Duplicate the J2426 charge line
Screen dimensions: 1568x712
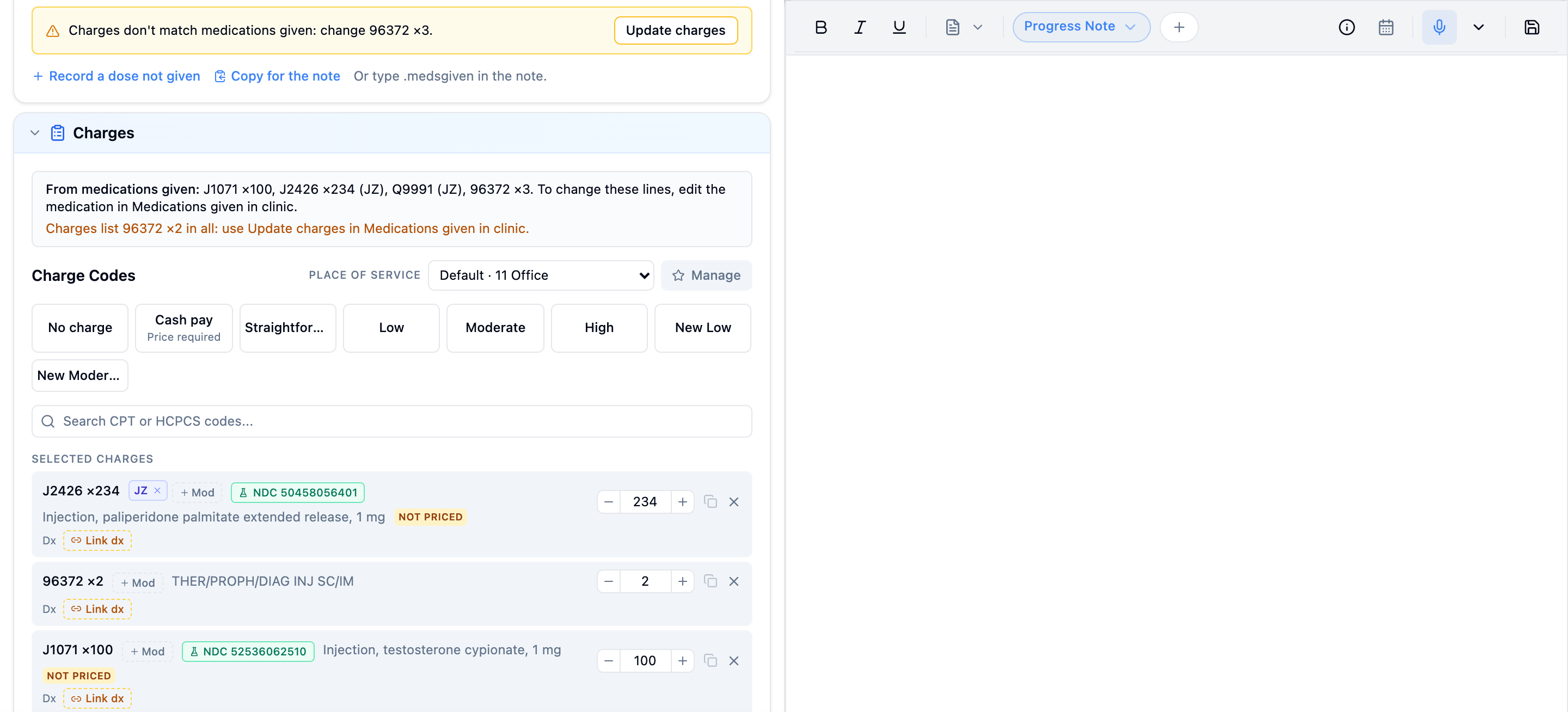[710, 501]
